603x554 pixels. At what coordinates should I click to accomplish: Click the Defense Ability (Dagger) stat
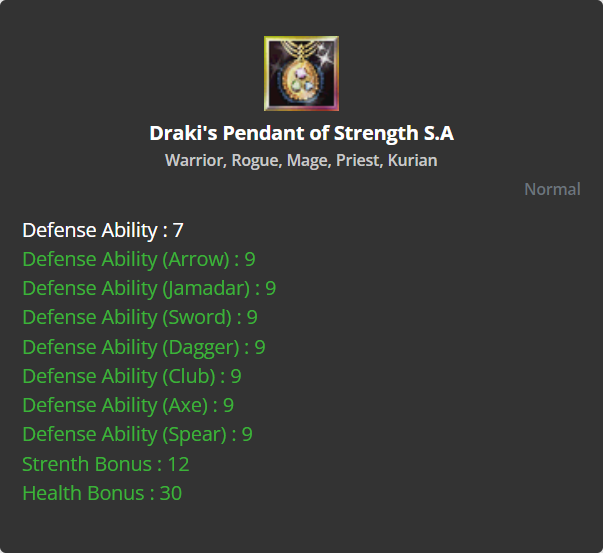(x=143, y=347)
